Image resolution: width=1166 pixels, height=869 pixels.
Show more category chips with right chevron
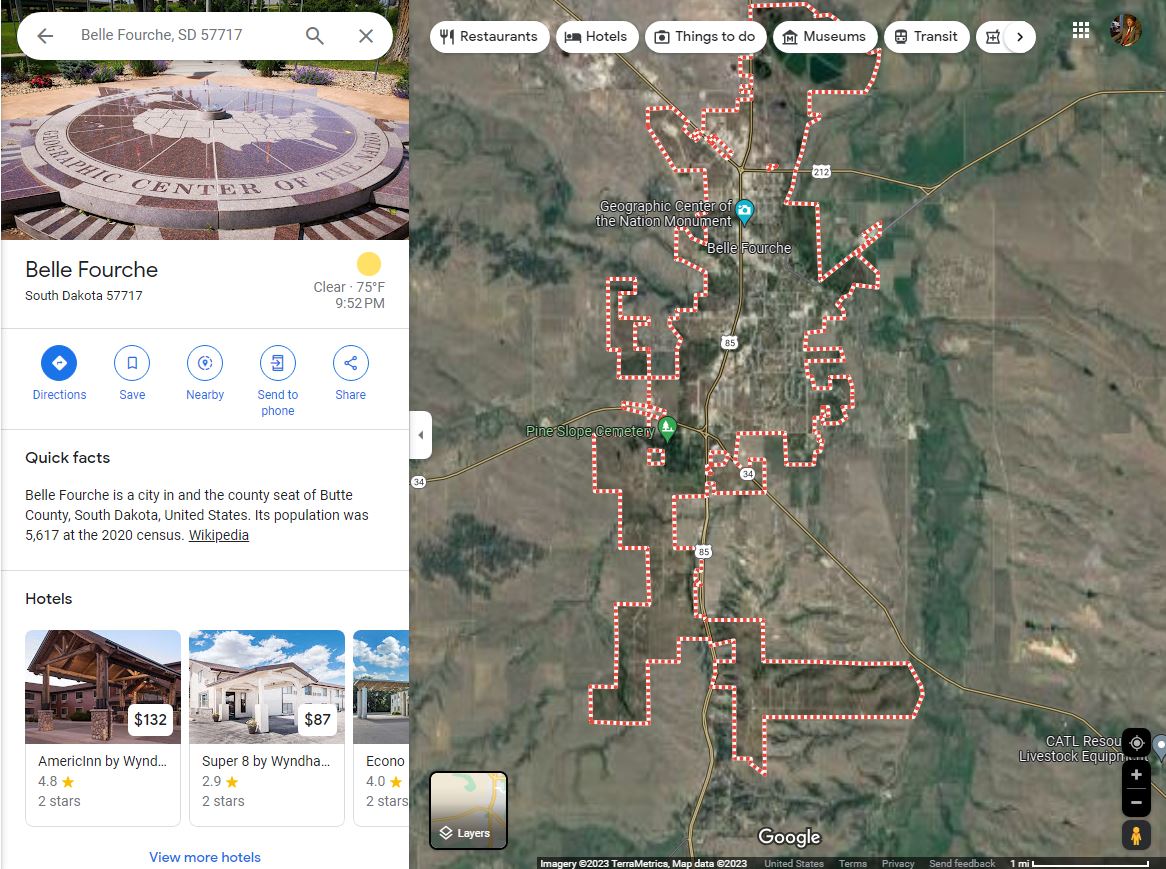click(x=1020, y=37)
